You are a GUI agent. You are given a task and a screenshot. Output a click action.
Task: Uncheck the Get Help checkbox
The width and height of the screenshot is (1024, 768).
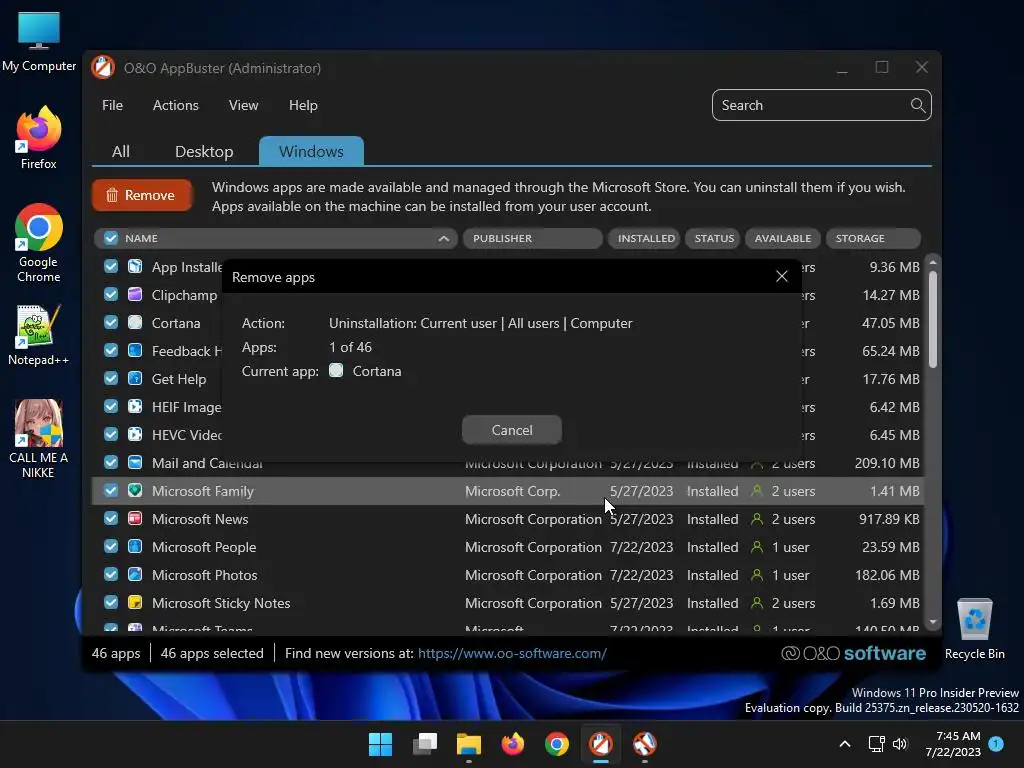111,379
